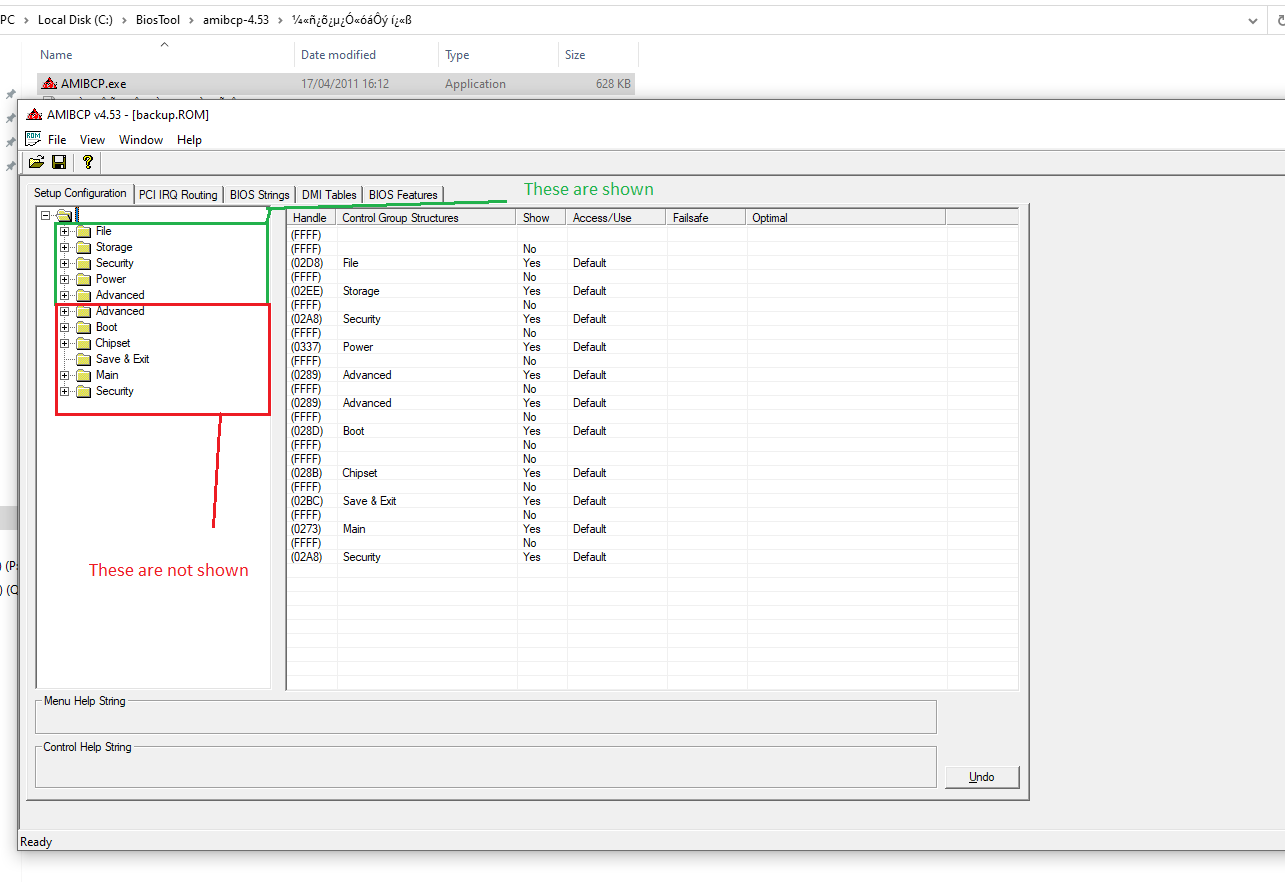Switch to the Setup Configuration tab
Viewport: 1285px width, 882px height.
(80, 193)
